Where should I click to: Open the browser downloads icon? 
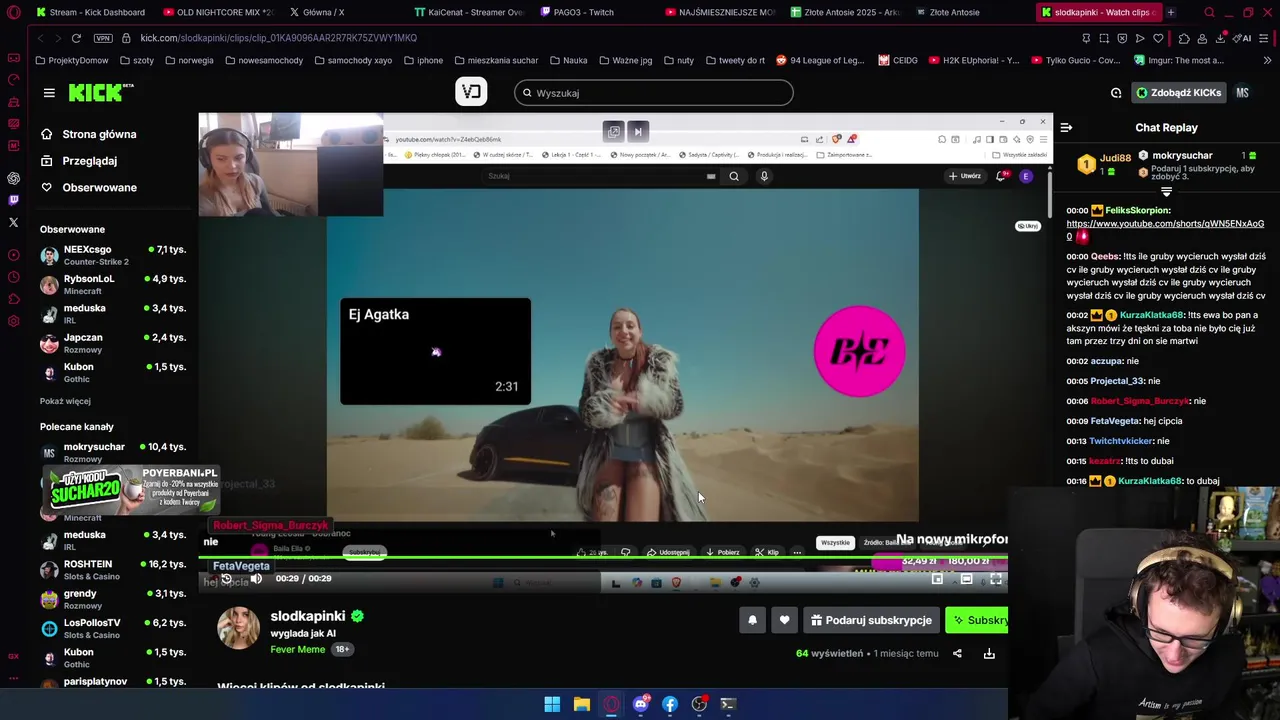click(1221, 38)
